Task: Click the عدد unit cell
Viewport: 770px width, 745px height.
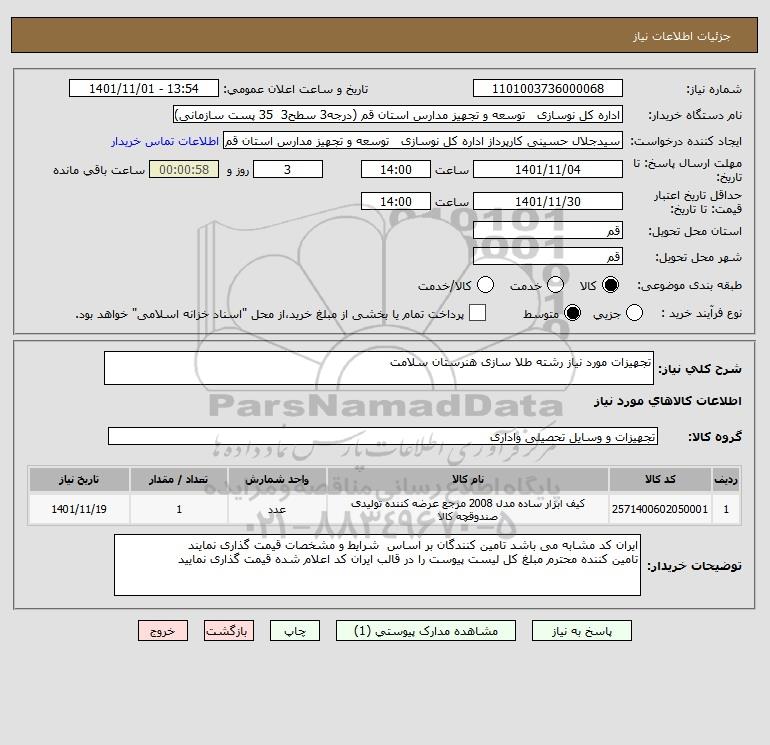Action: 277,509
